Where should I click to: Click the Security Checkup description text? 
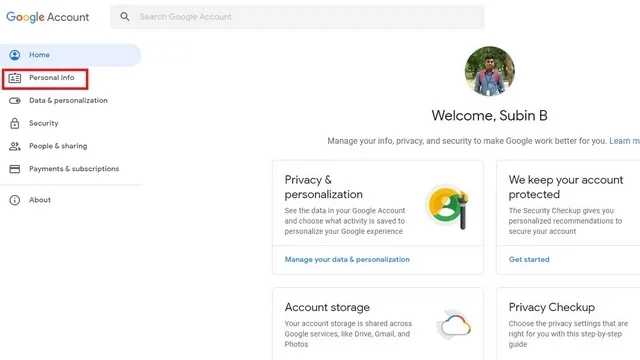pos(565,221)
